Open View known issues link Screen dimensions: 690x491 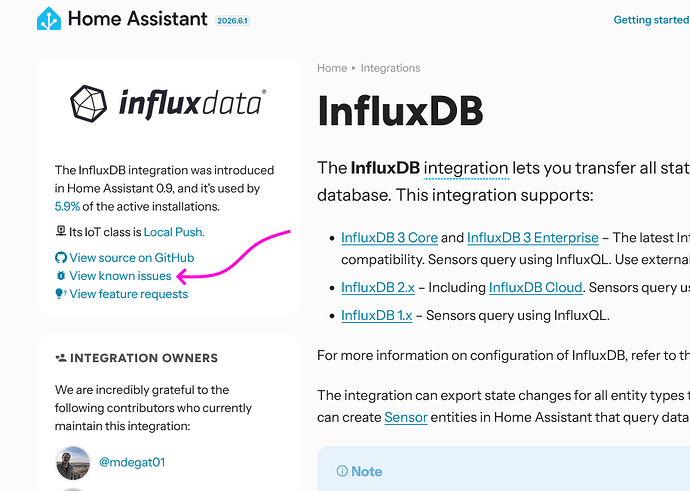[x=120, y=276]
